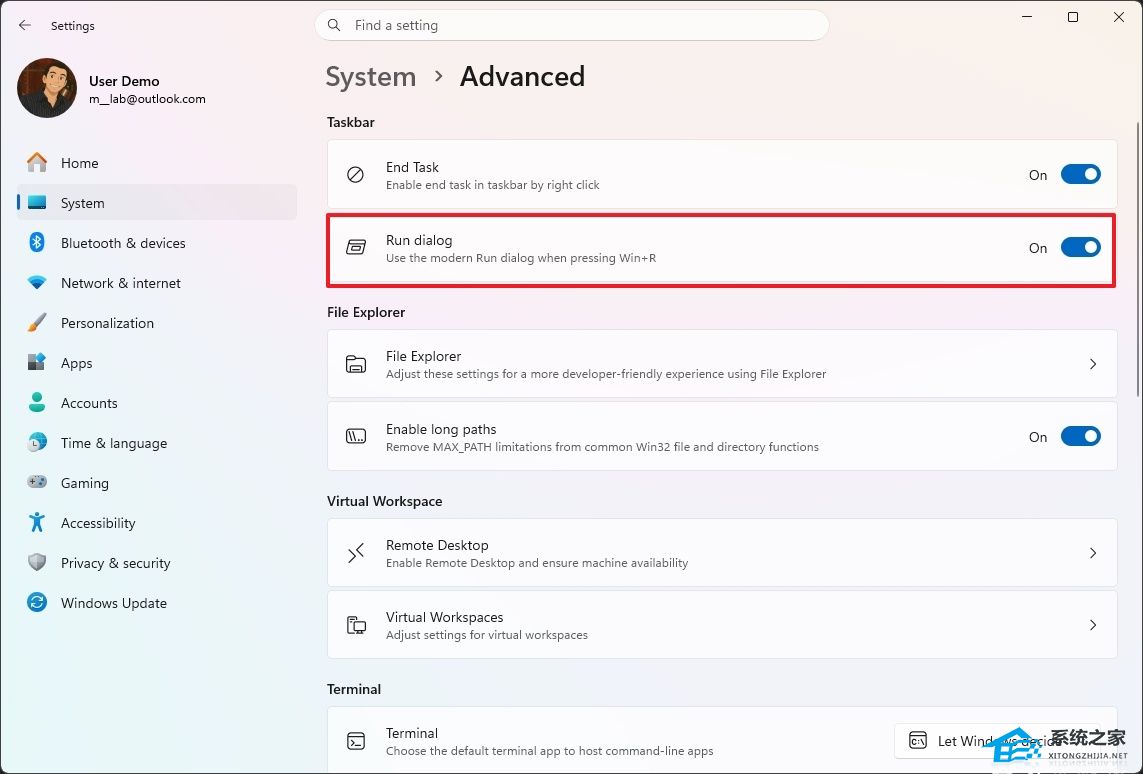Open the Apps settings page
Screen dimensions: 1143x774
coord(157,363)
